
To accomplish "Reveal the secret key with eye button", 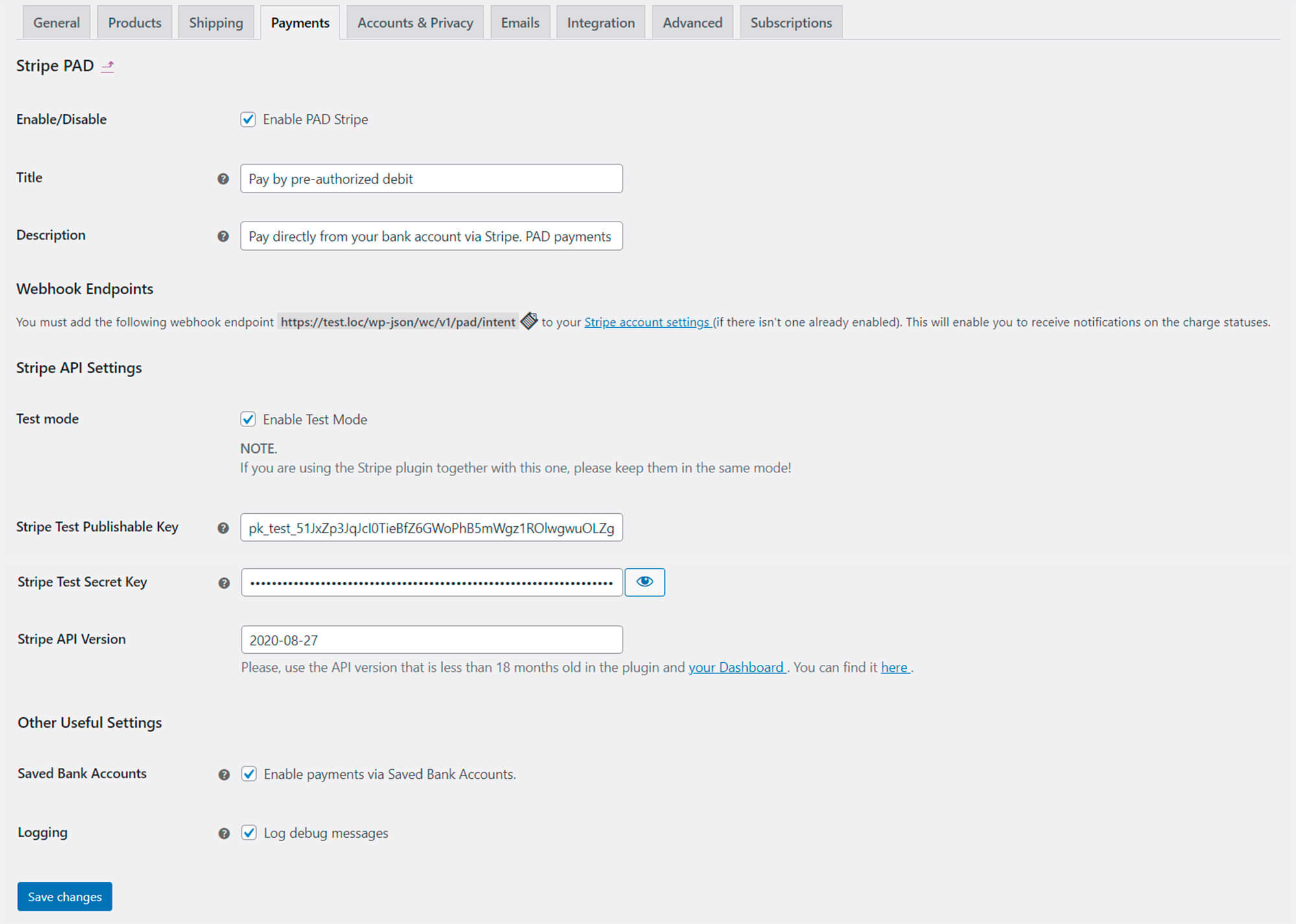I will (644, 582).
